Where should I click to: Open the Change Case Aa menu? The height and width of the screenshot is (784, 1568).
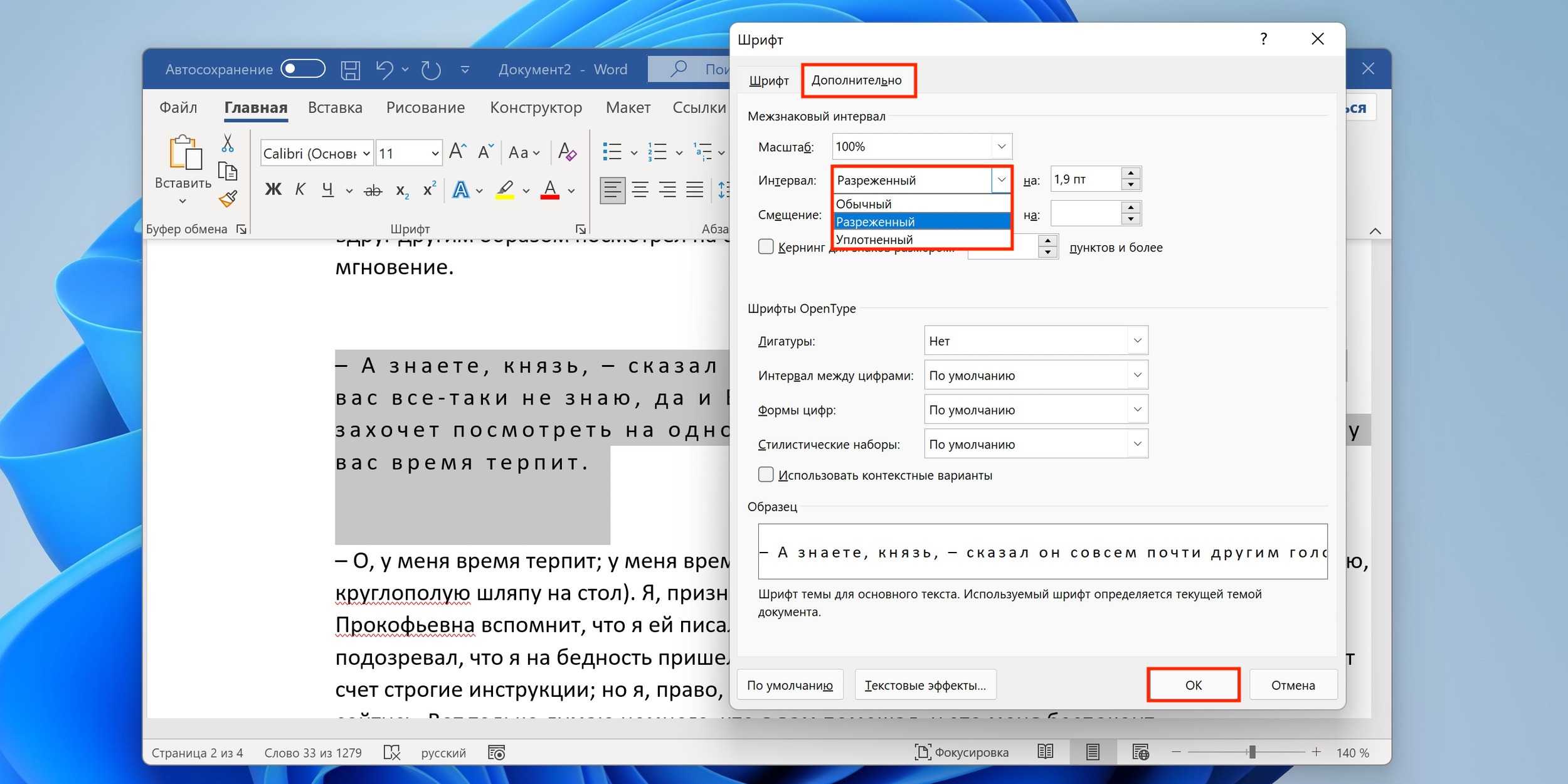pos(524,152)
